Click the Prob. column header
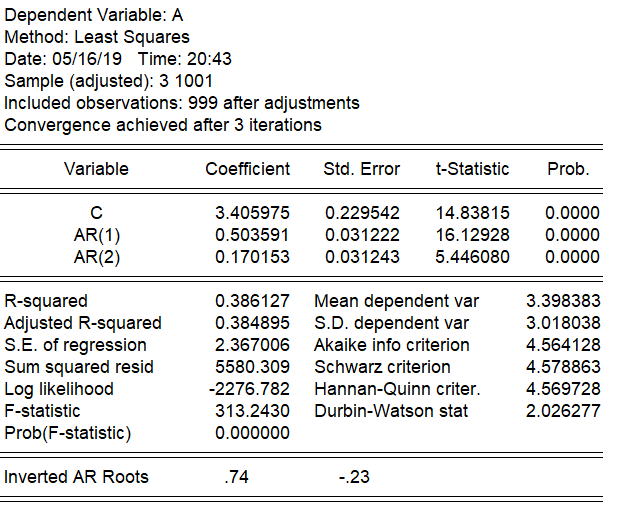The height and width of the screenshot is (517, 622). point(568,169)
